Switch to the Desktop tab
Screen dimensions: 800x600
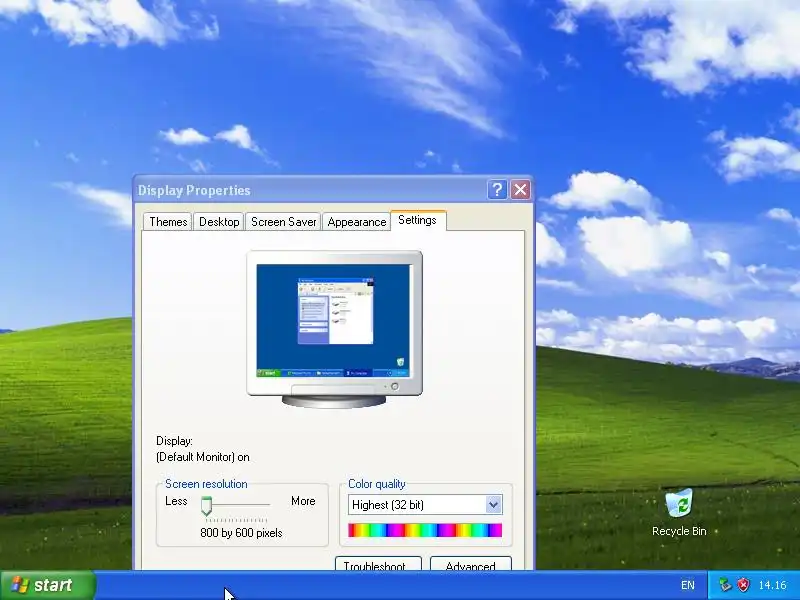pos(219,222)
